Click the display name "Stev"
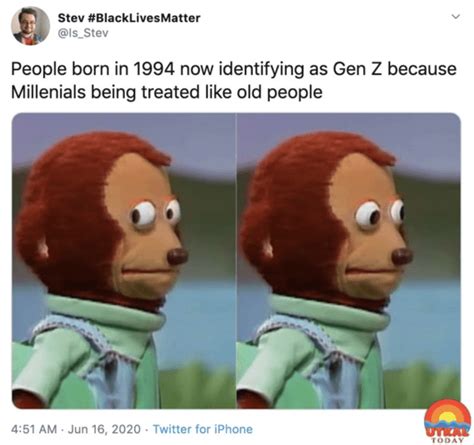474x445 pixels. [72, 18]
